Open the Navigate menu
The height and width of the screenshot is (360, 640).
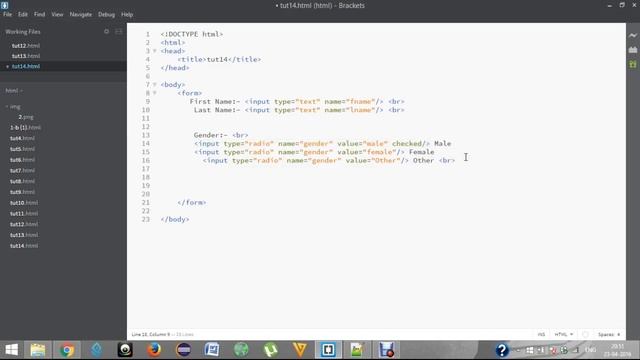click(x=81, y=14)
